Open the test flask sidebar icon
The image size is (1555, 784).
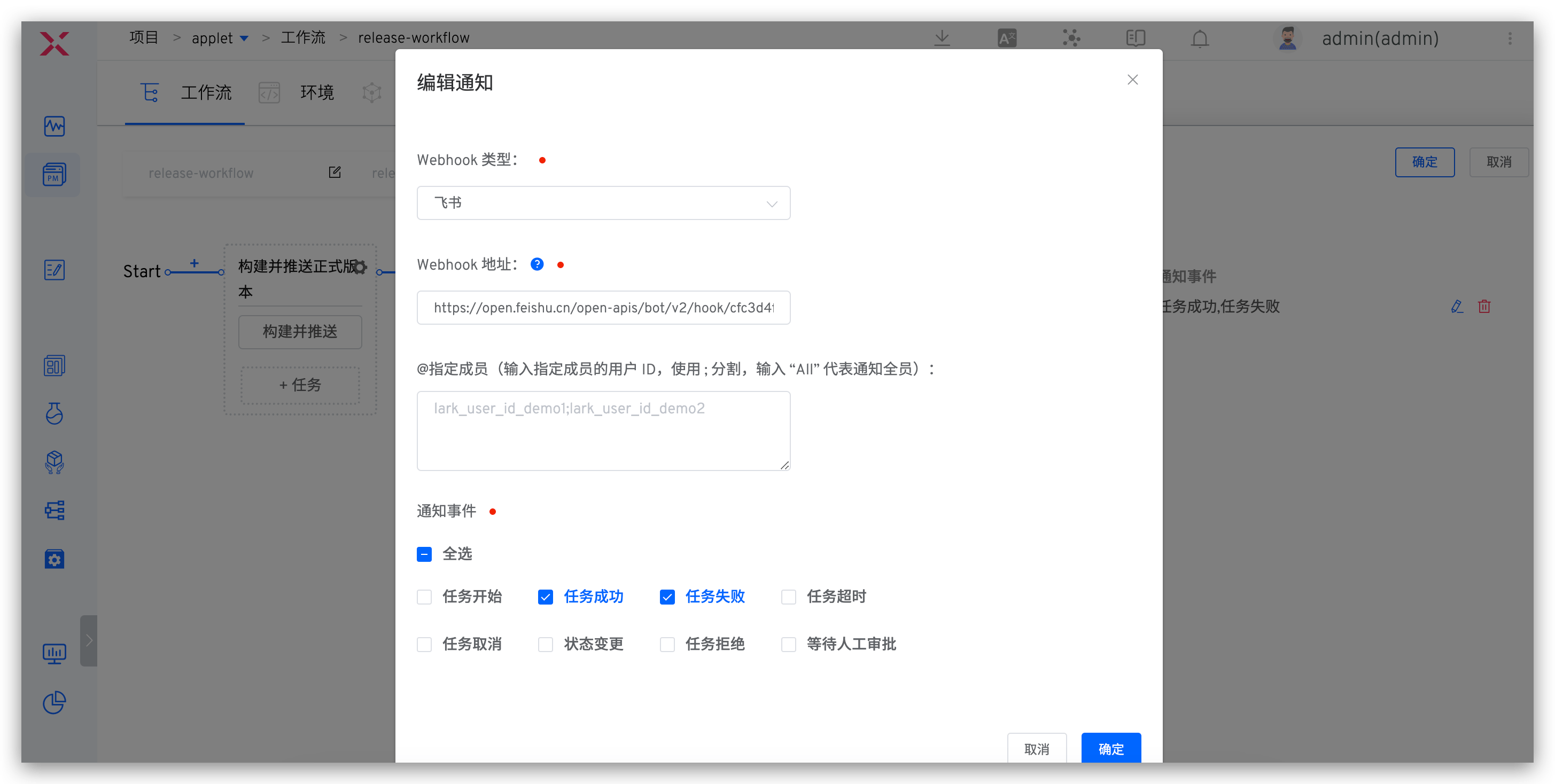point(55,414)
